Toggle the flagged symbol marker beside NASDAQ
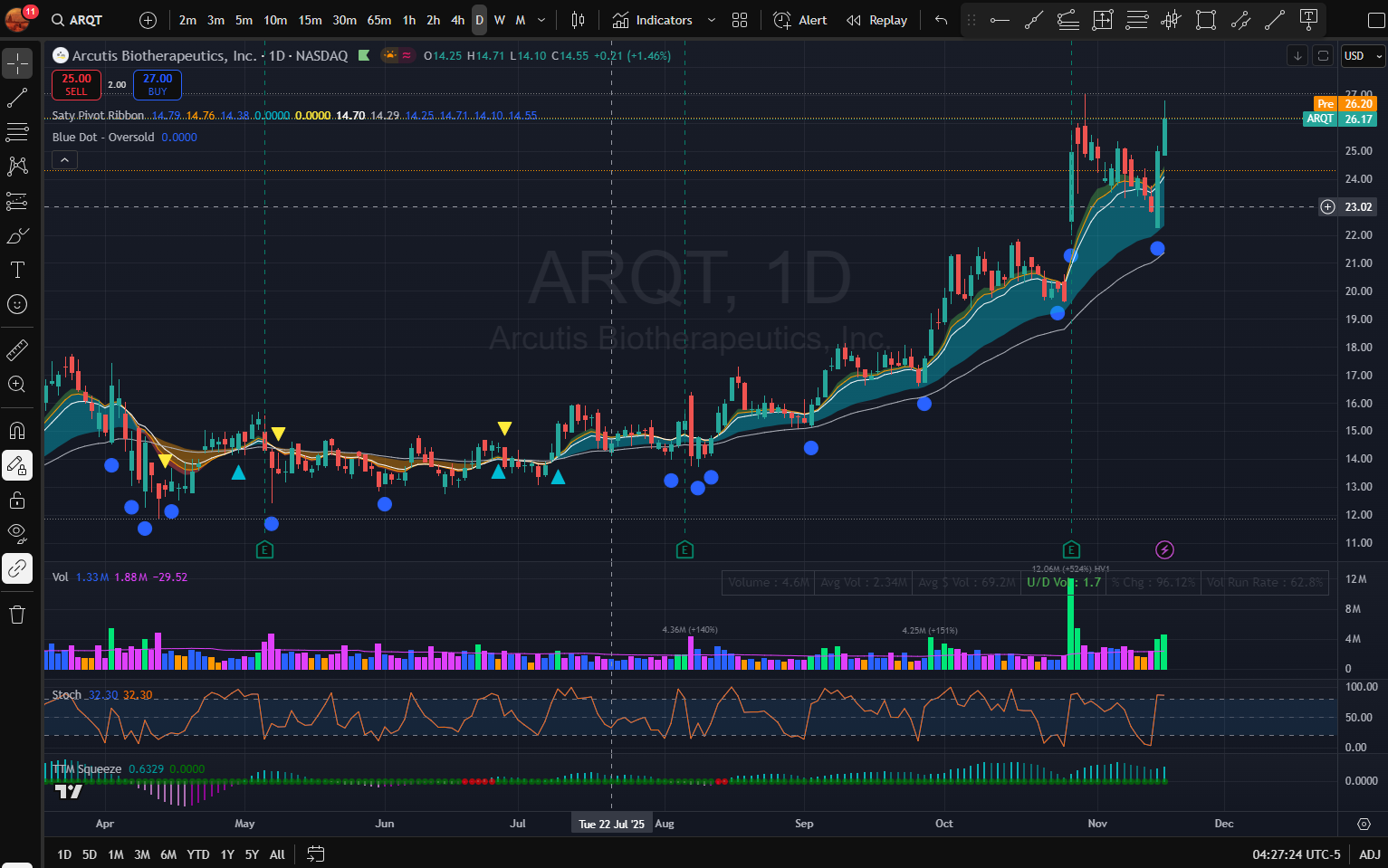The height and width of the screenshot is (868, 1388). [364, 56]
